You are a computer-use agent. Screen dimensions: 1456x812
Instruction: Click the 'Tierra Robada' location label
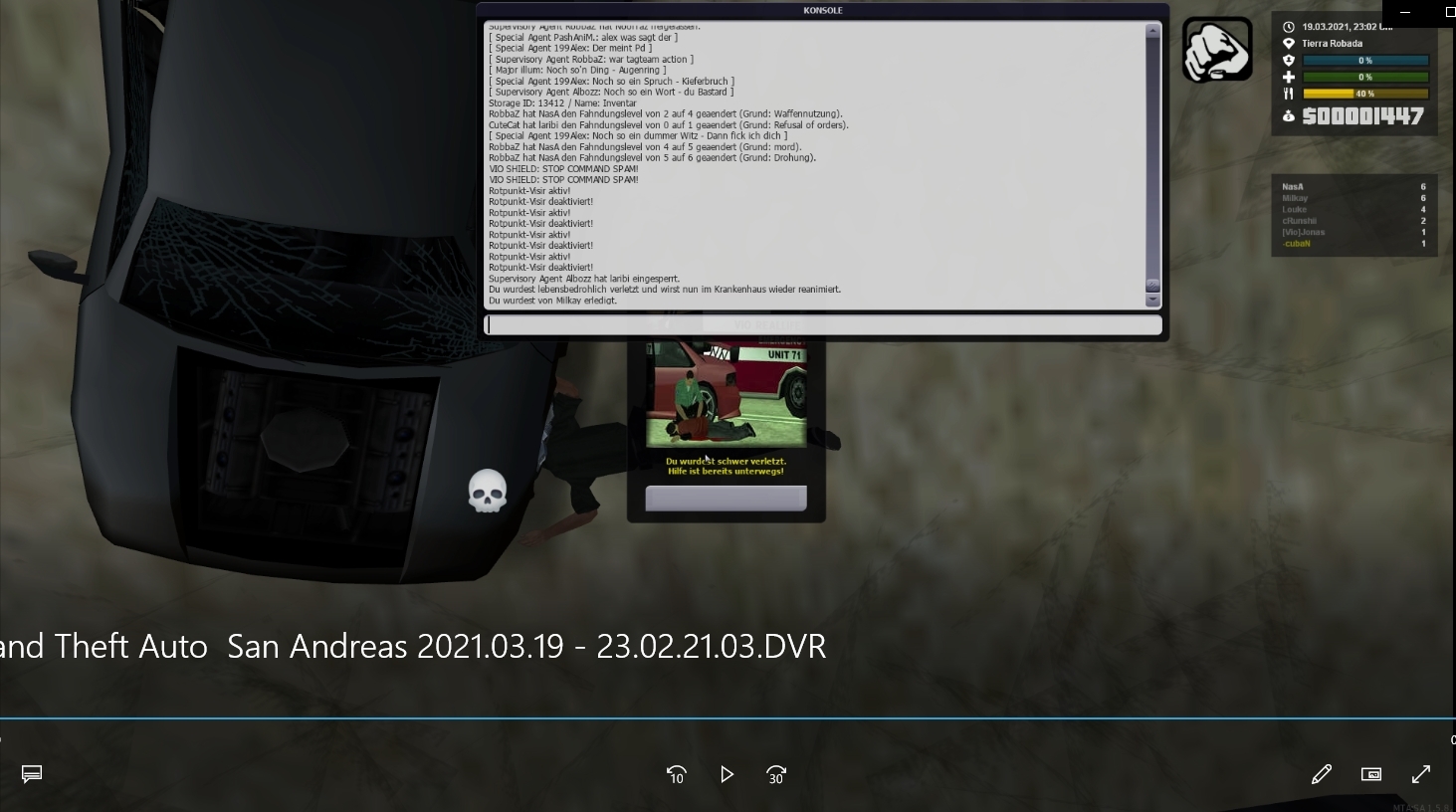click(1333, 44)
